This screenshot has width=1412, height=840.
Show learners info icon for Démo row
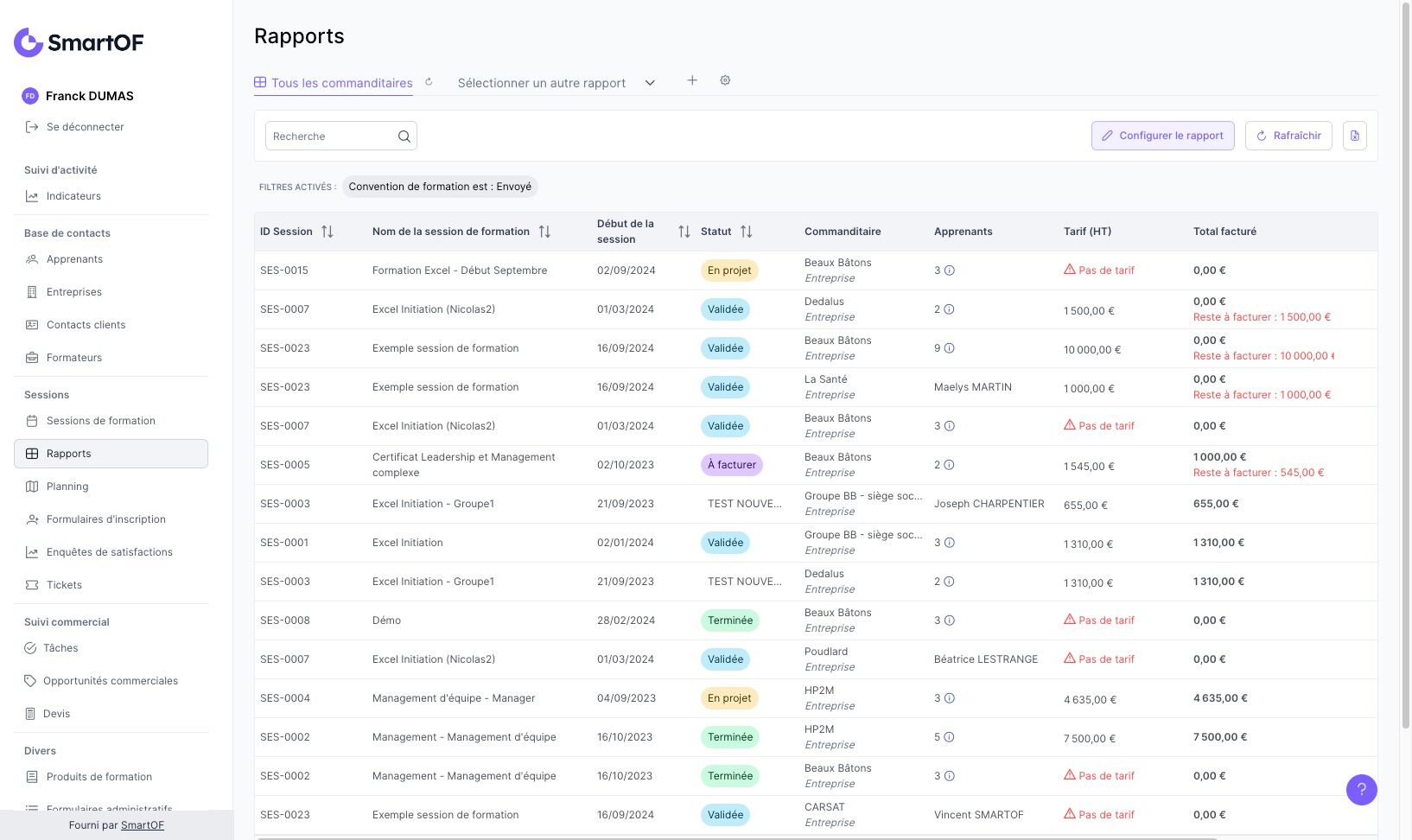click(949, 620)
